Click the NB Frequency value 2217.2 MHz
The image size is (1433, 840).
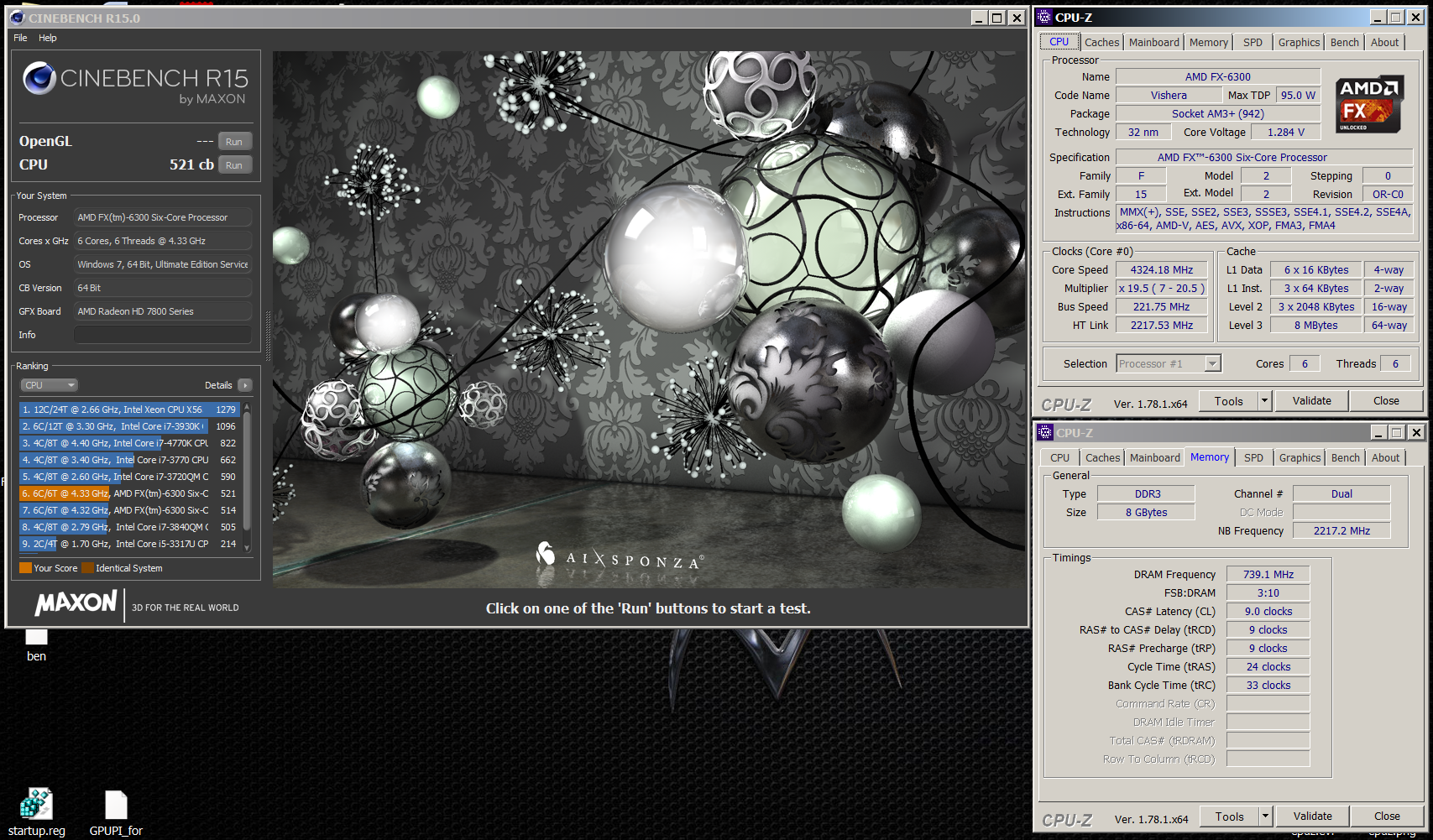[1341, 530]
